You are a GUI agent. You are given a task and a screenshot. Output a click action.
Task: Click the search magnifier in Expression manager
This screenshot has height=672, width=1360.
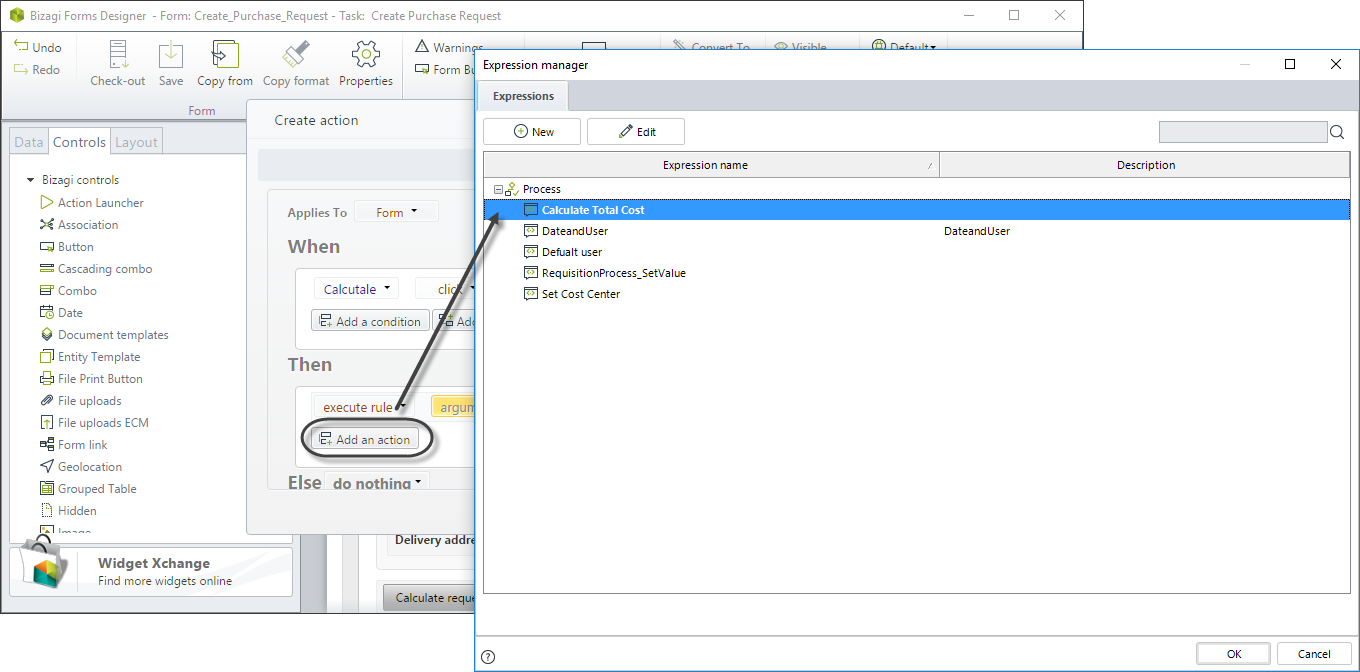1337,132
